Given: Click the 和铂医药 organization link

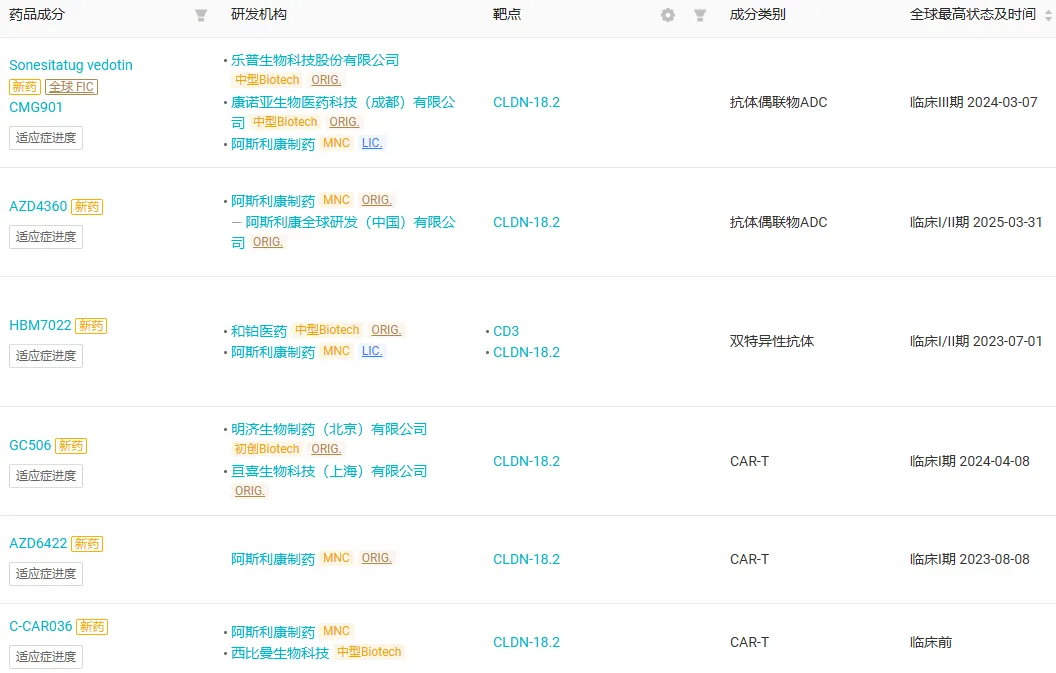Looking at the screenshot, I should click(x=259, y=331).
